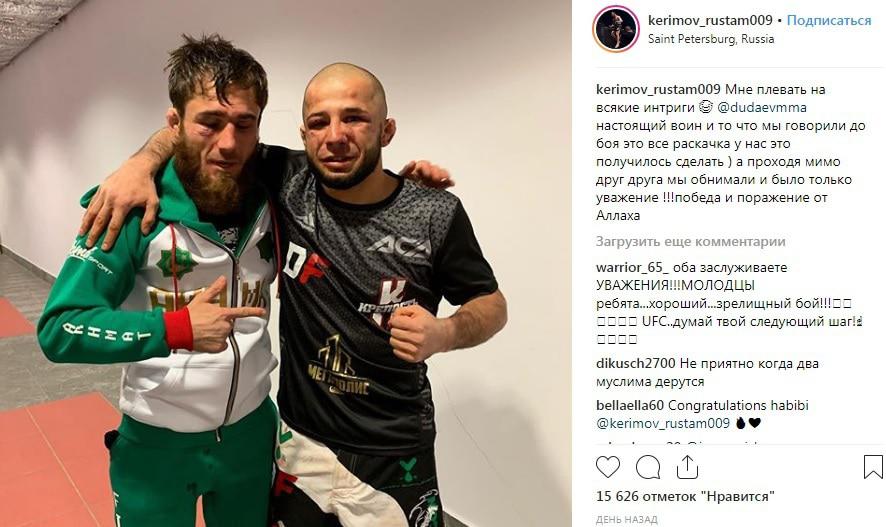Image resolution: width=886 pixels, height=527 pixels.
Task: Open Saint Petersburg, Russia location
Action: click(x=711, y=39)
